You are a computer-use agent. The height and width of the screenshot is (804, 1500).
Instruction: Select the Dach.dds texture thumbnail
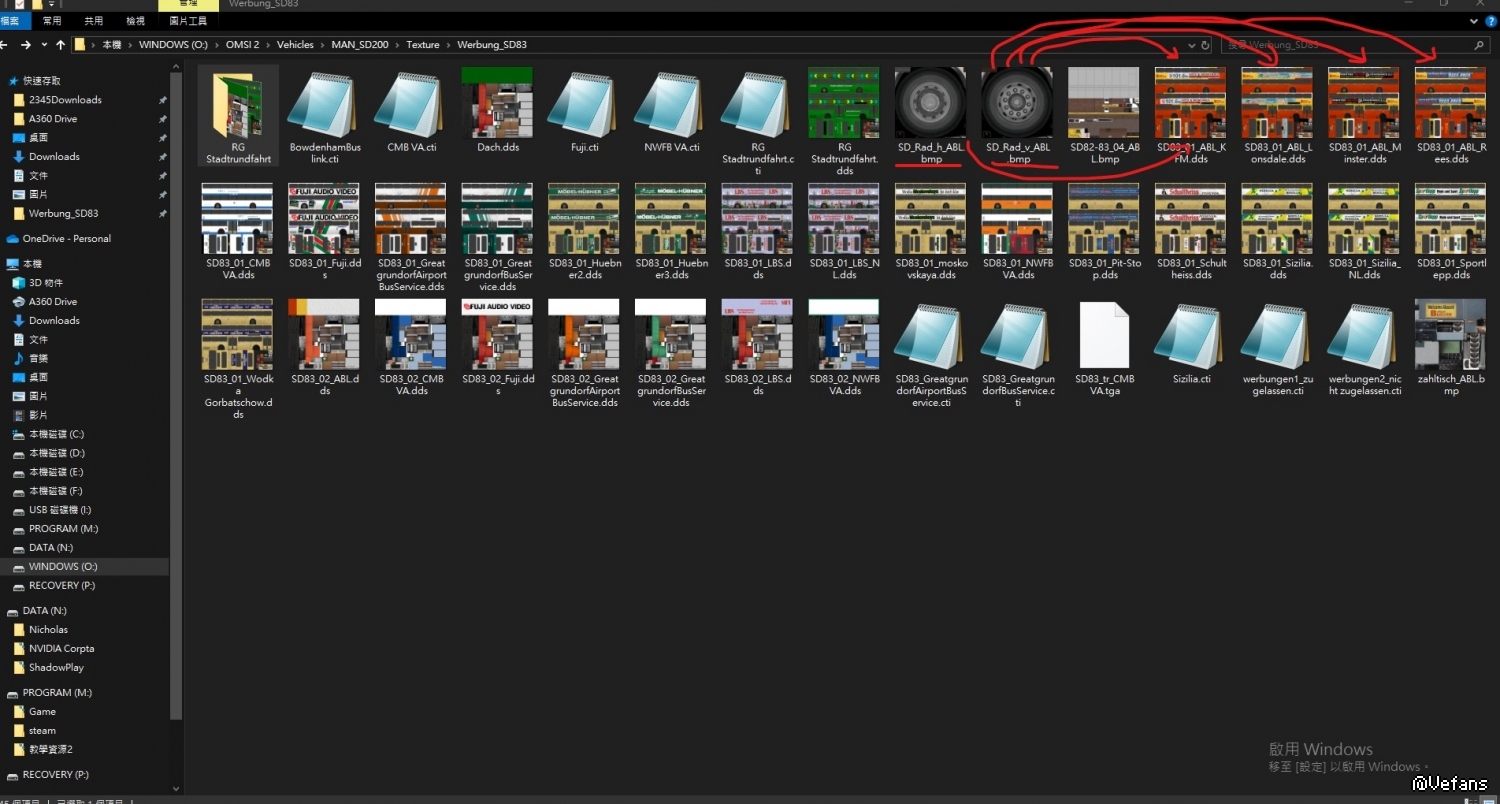tap(497, 103)
